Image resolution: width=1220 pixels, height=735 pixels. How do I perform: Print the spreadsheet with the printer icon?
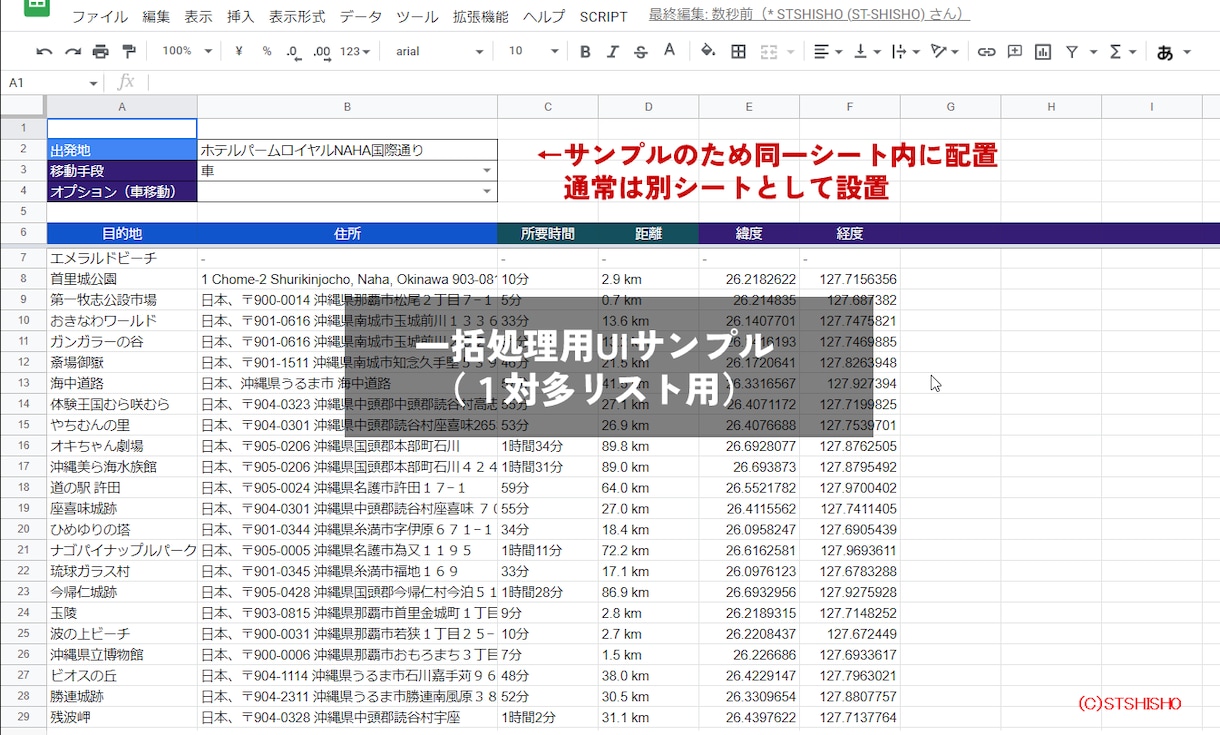[x=100, y=51]
